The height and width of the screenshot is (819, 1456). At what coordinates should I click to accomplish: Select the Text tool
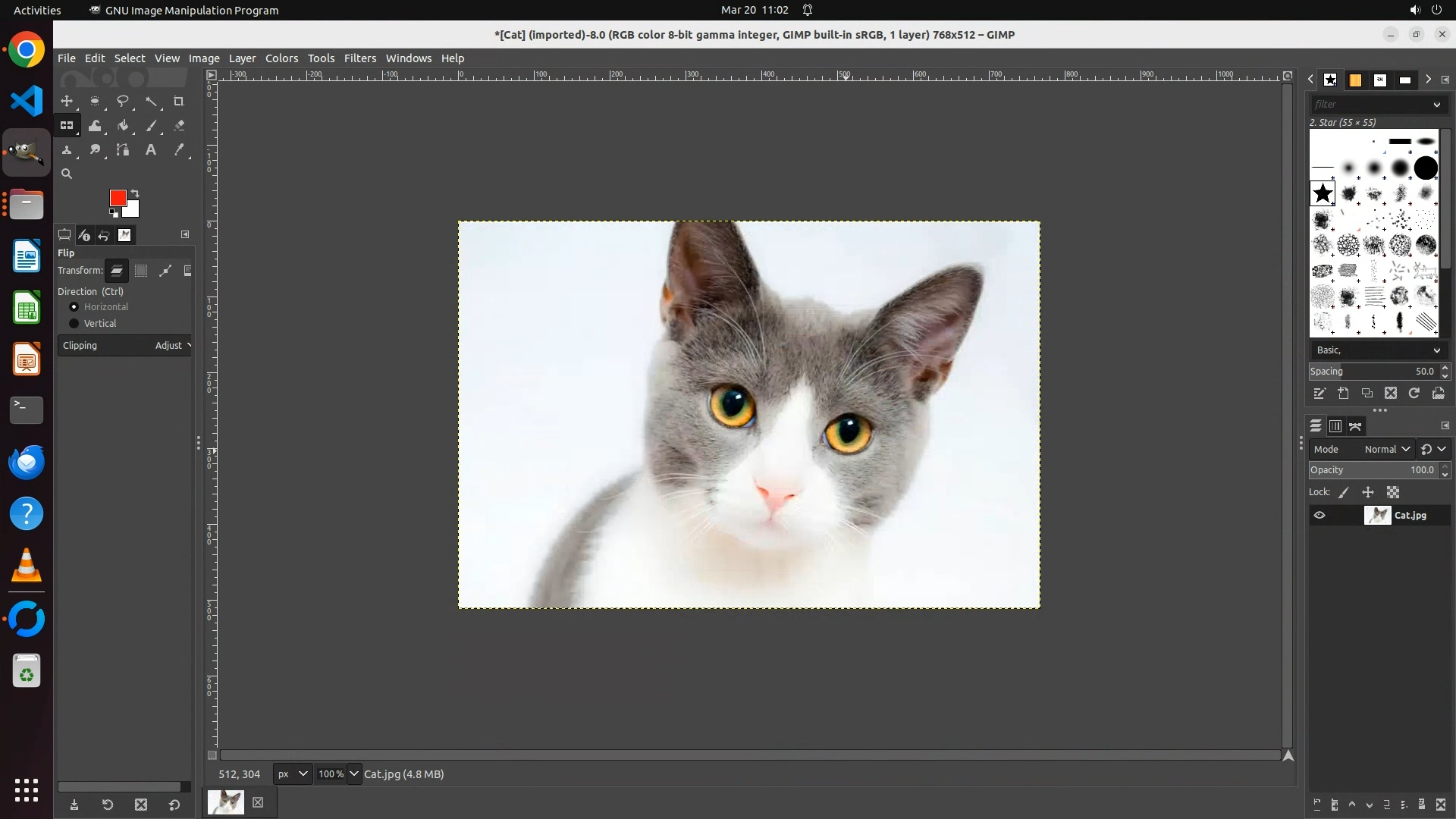[151, 150]
